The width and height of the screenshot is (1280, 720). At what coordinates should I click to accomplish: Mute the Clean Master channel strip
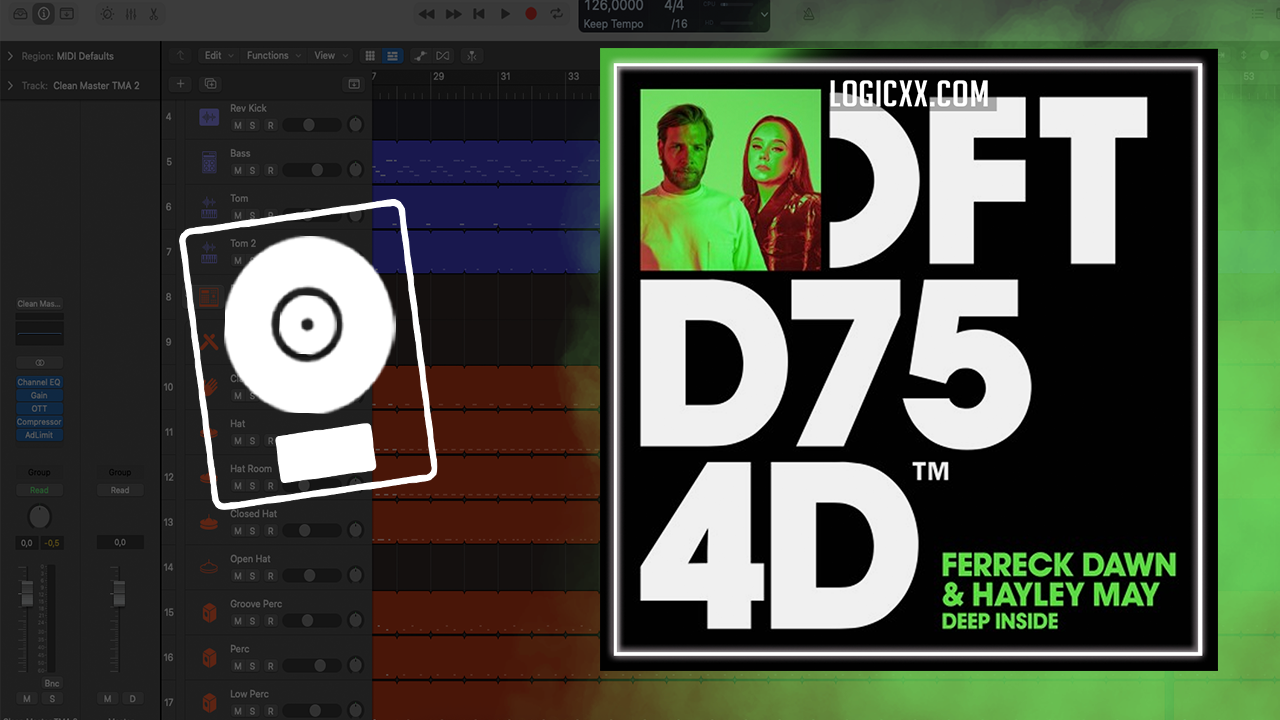27,698
